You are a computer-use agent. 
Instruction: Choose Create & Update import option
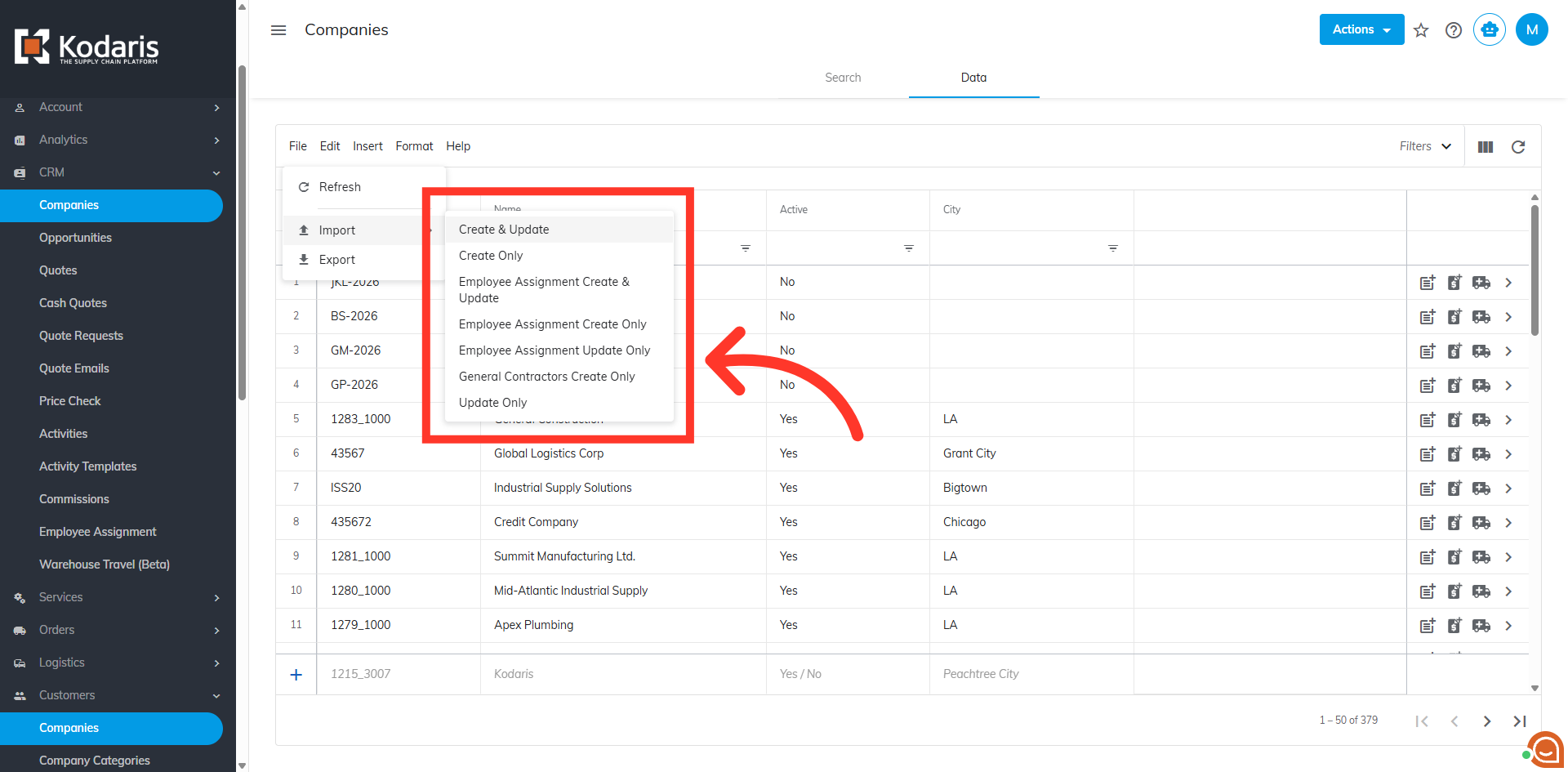click(559, 230)
